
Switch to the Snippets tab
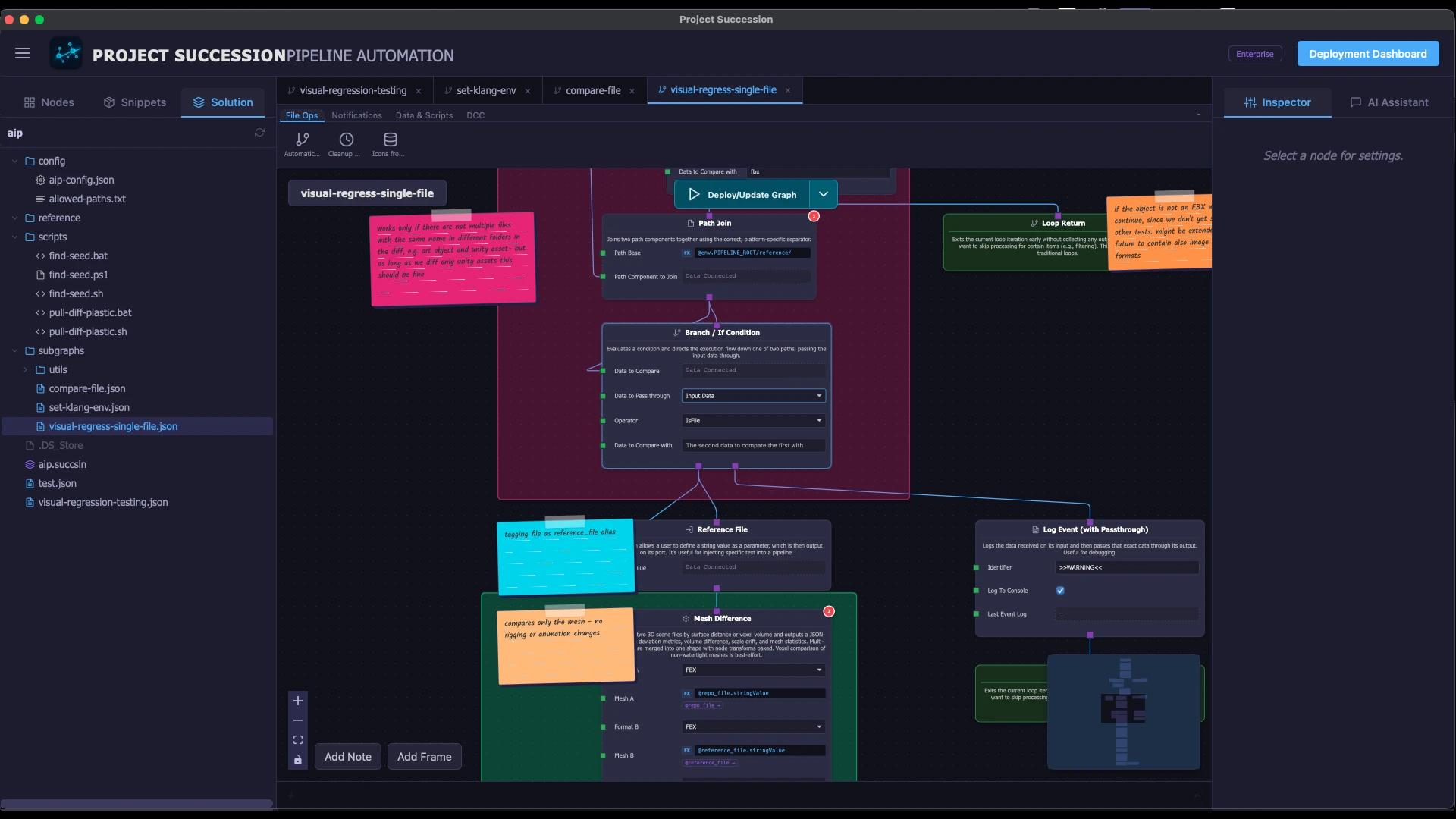(x=134, y=102)
